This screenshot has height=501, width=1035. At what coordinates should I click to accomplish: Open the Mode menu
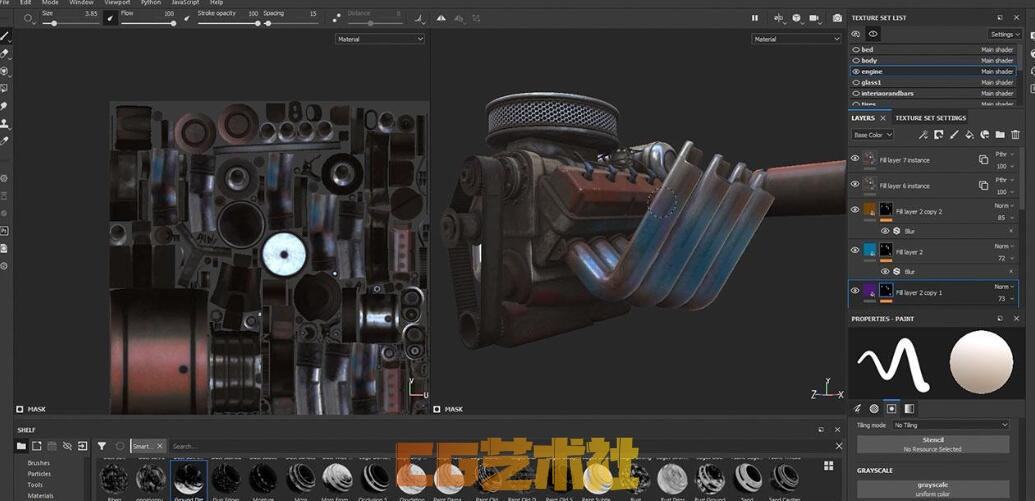click(50, 3)
